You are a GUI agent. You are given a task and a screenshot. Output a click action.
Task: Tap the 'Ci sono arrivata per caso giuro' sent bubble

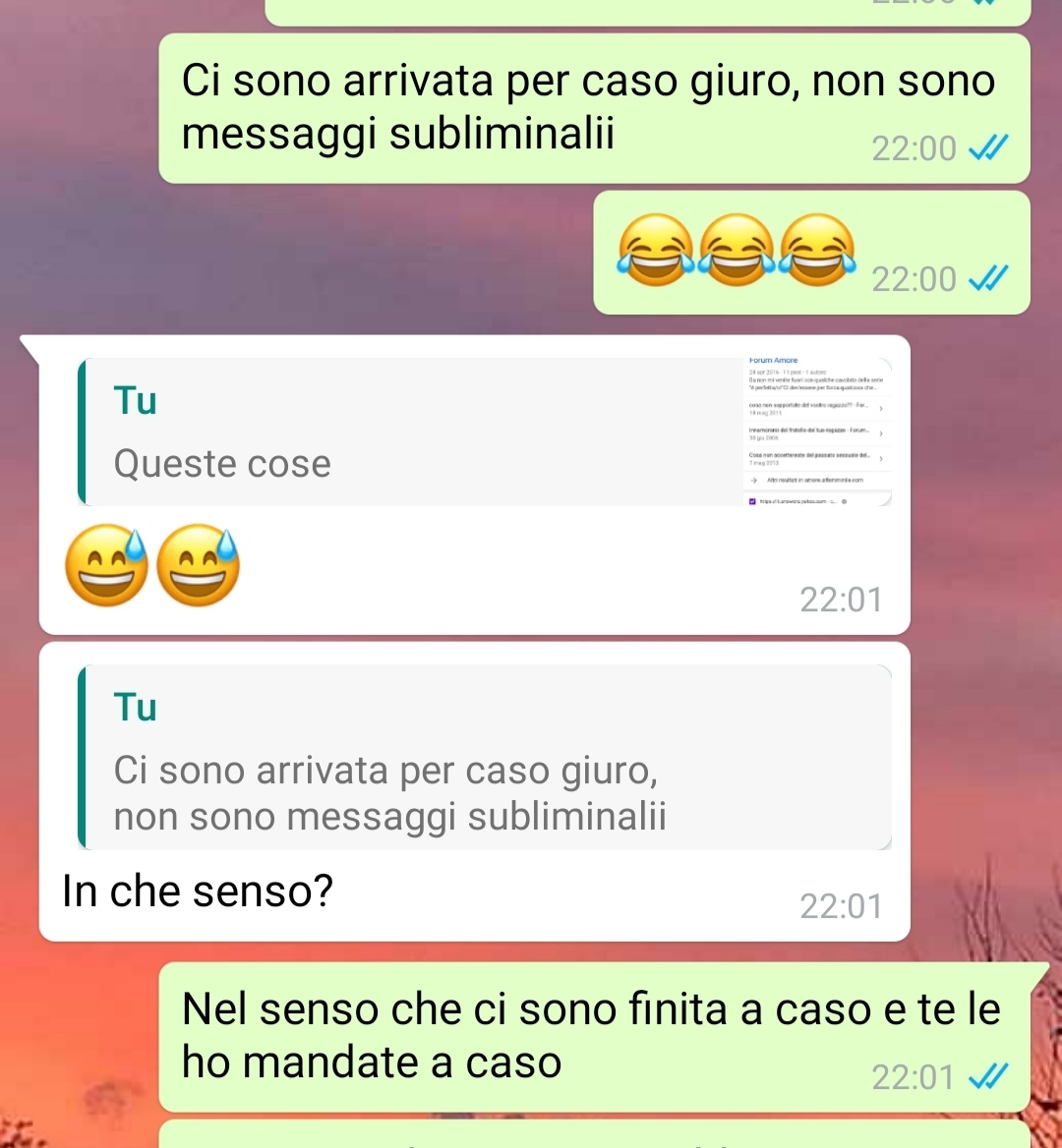coord(595,108)
